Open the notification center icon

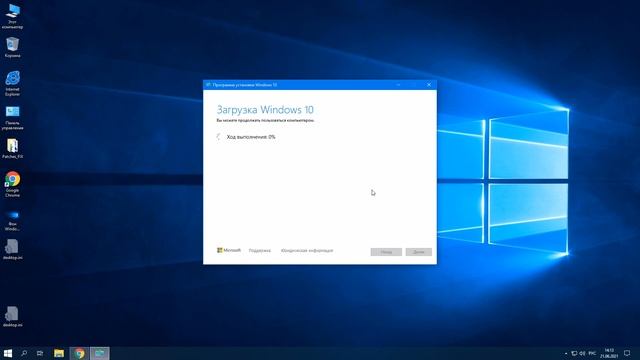pyautogui.click(x=627, y=353)
